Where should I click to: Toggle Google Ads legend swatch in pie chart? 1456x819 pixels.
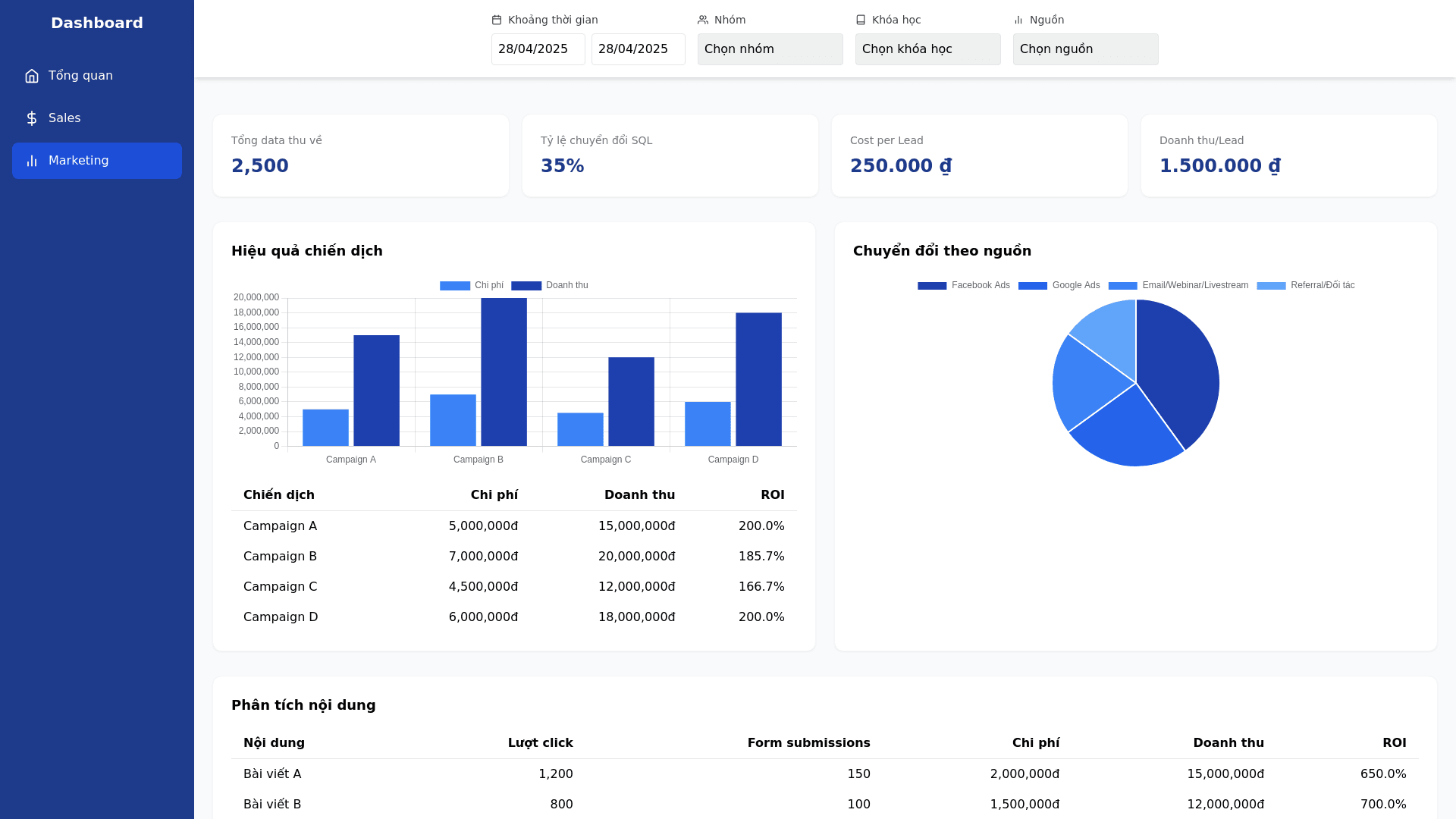[x=1032, y=286]
